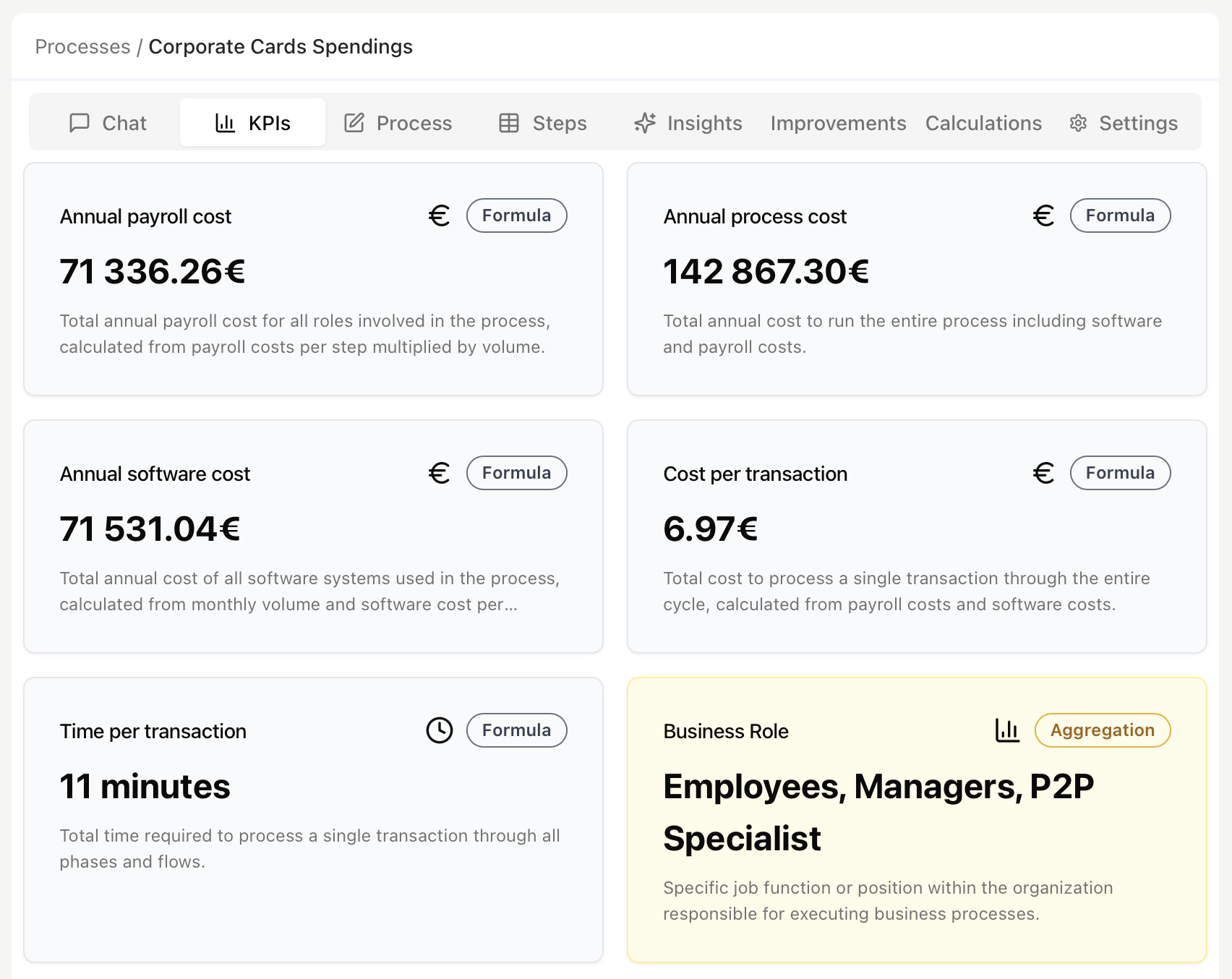The width and height of the screenshot is (1232, 979).
Task: Go back via the Processes breadcrumb link
Action: 82,46
